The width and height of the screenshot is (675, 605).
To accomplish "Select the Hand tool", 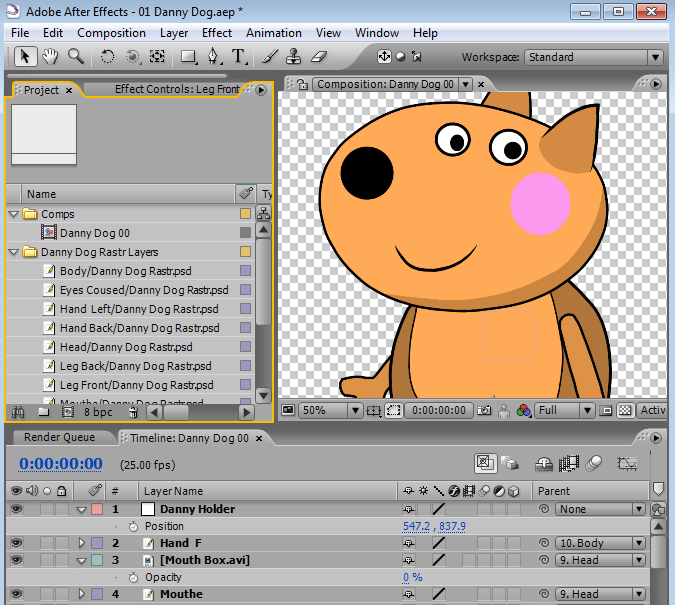I will click(50, 56).
